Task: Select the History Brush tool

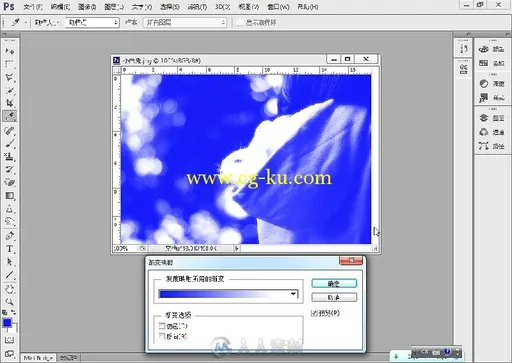Action: click(10, 169)
